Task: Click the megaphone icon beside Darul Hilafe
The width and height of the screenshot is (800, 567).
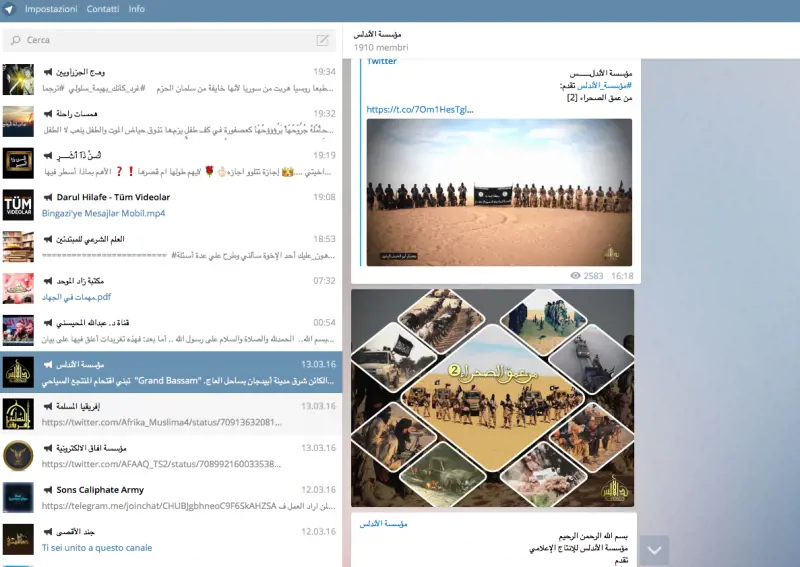Action: 48,197
